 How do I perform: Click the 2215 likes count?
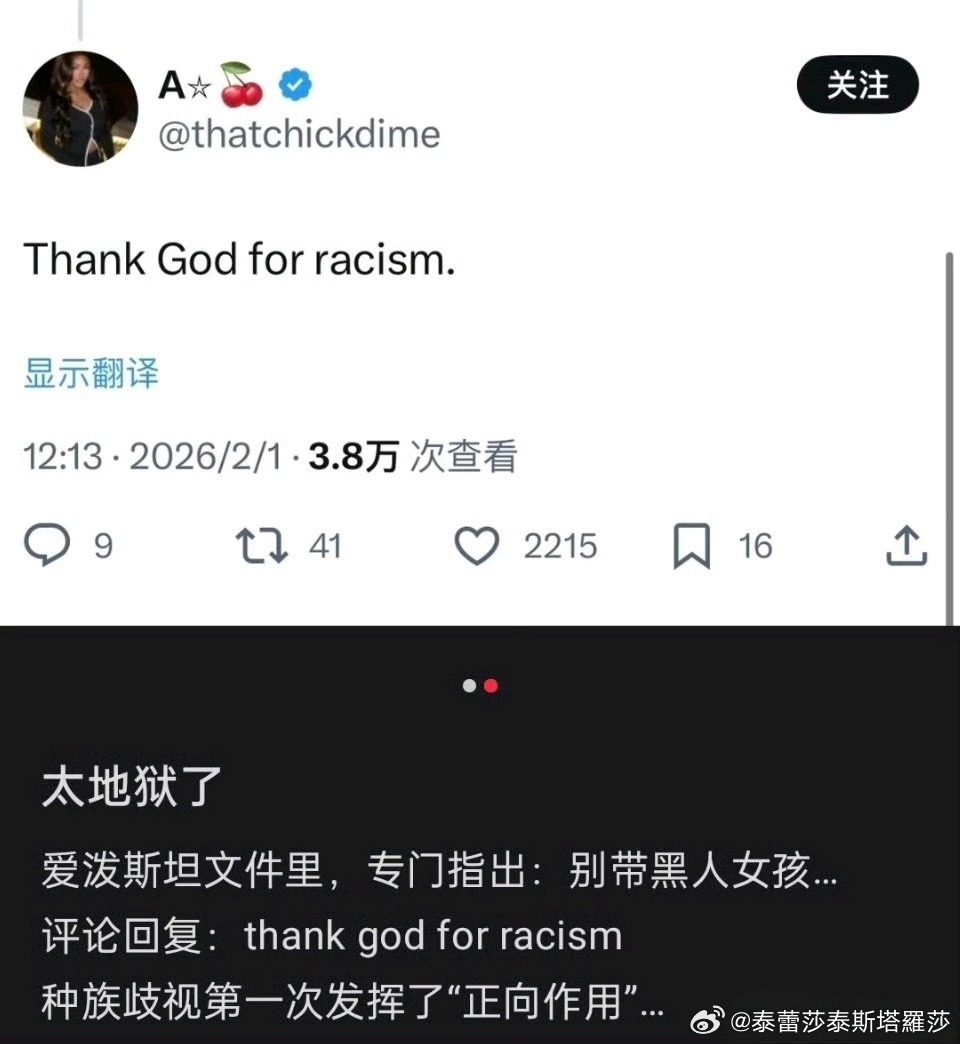(x=561, y=546)
